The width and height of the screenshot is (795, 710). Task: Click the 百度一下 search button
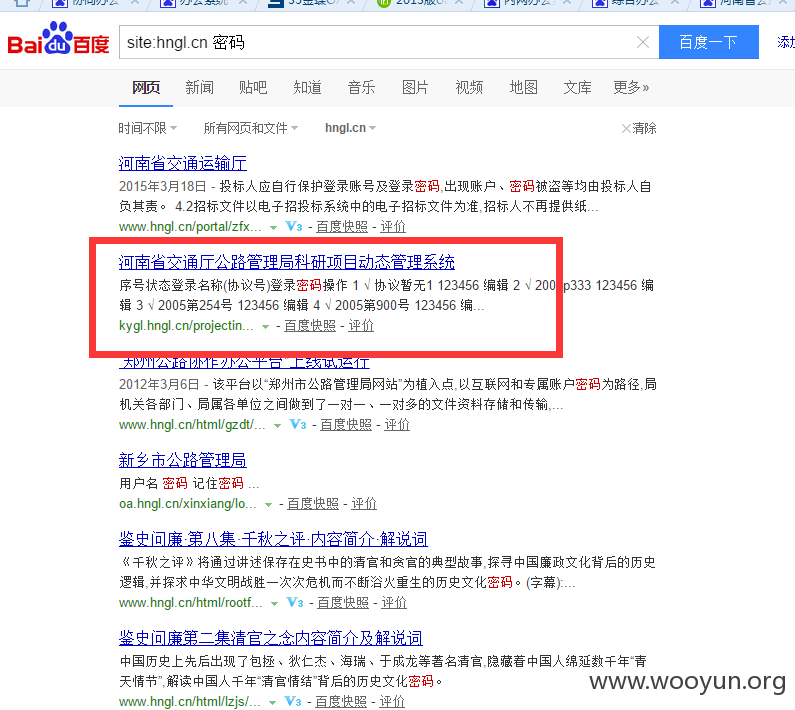[x=708, y=42]
